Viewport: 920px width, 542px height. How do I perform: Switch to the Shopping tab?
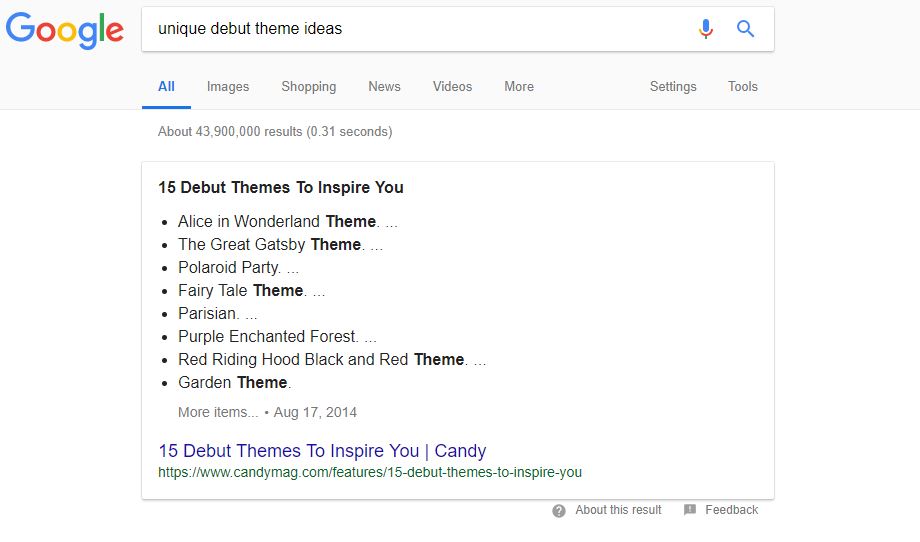click(x=309, y=87)
